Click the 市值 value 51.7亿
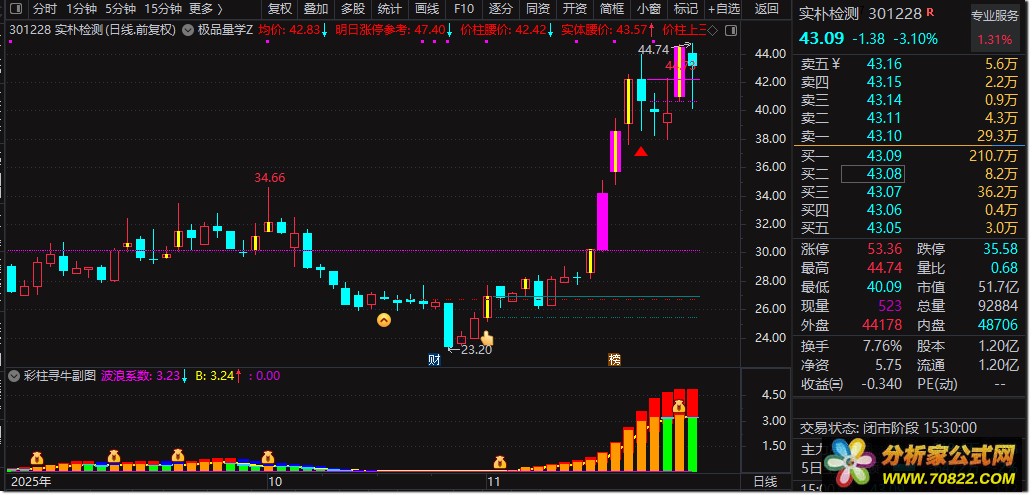The image size is (1032, 495). pos(998,287)
